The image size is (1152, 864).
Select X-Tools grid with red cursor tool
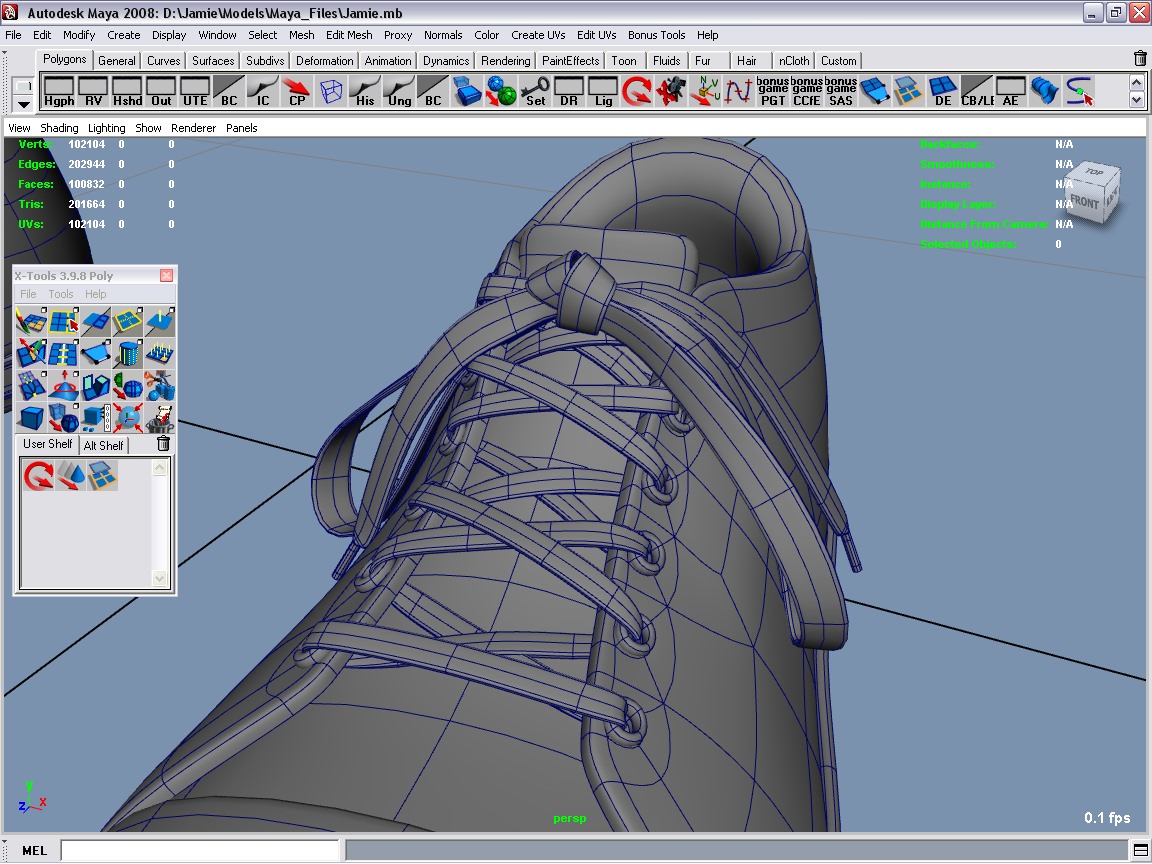[63, 322]
